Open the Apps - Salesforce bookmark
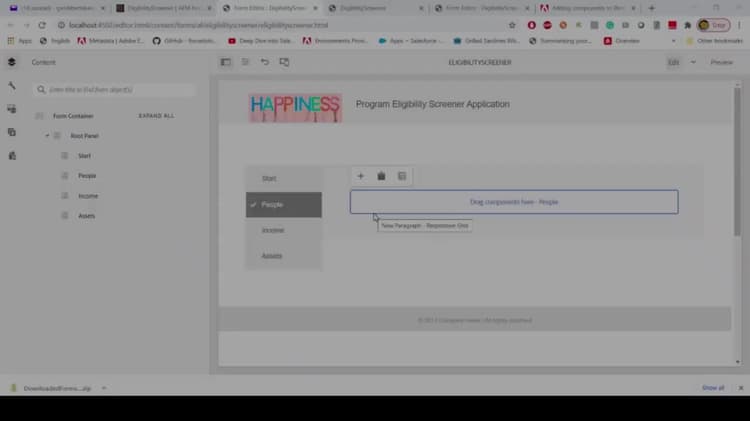 (x=411, y=41)
